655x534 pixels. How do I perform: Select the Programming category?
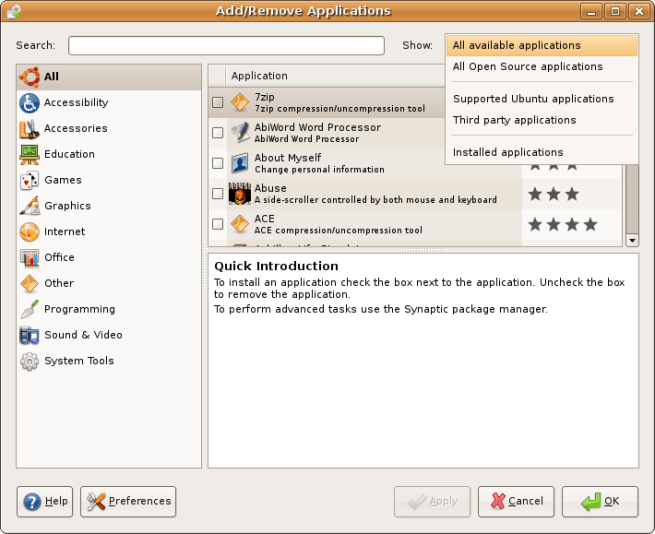[109, 310]
